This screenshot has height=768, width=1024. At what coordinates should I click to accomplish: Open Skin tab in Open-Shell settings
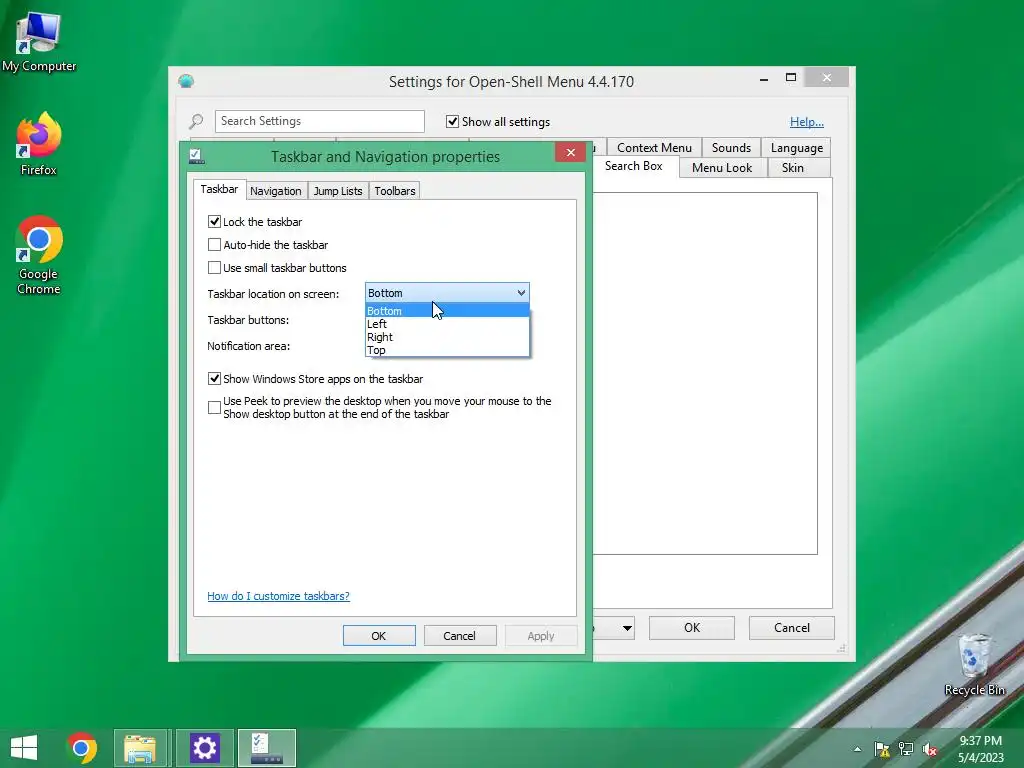[792, 168]
